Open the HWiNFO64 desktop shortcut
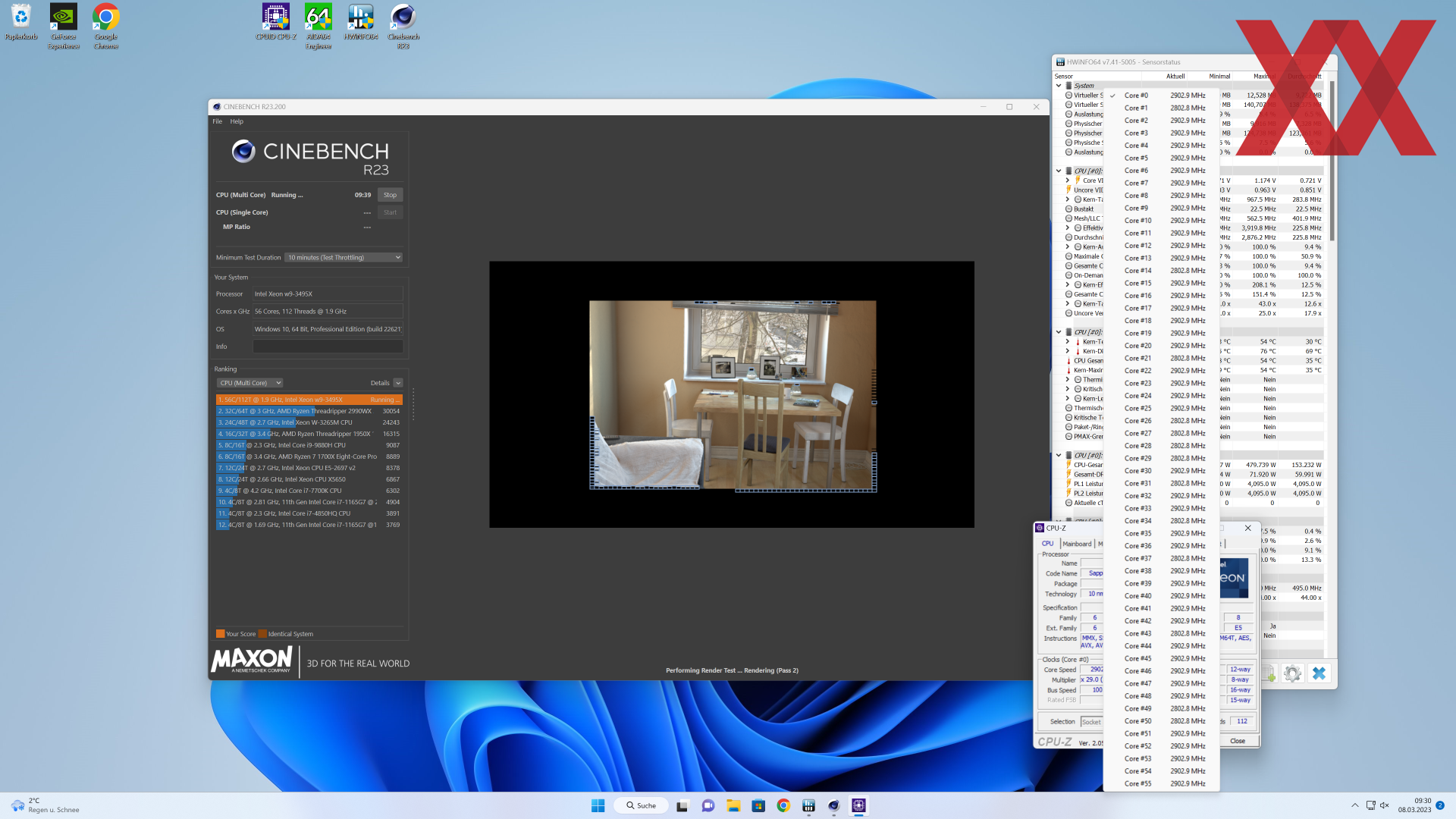The image size is (1456, 819). tap(361, 23)
